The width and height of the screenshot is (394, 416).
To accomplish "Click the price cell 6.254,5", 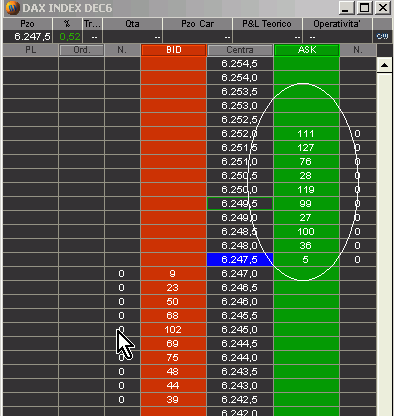I will click(x=240, y=64).
